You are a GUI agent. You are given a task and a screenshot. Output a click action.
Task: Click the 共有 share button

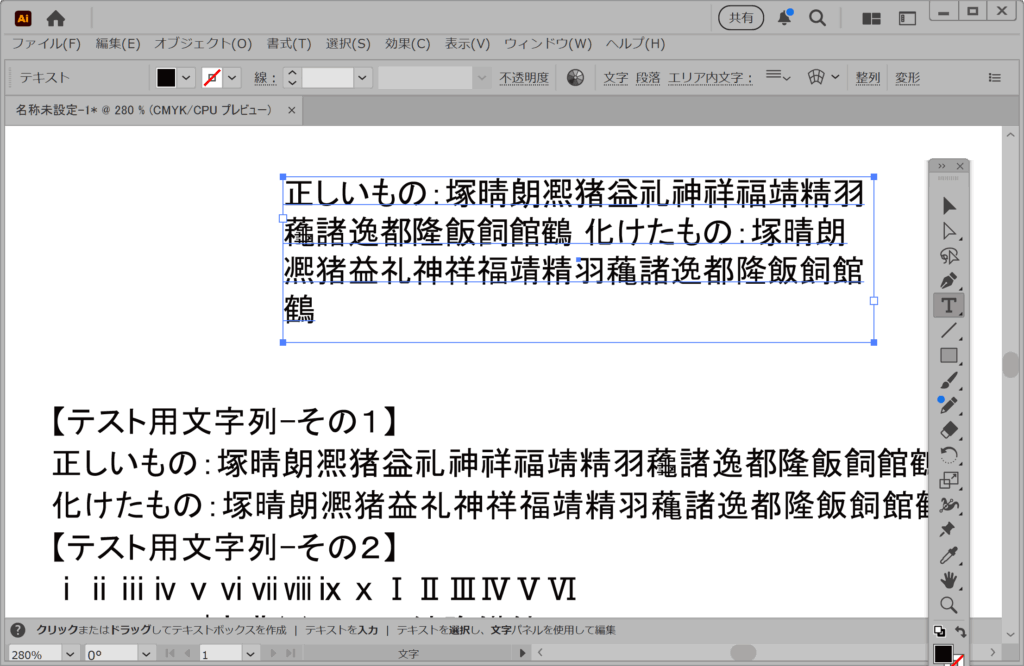coord(741,18)
